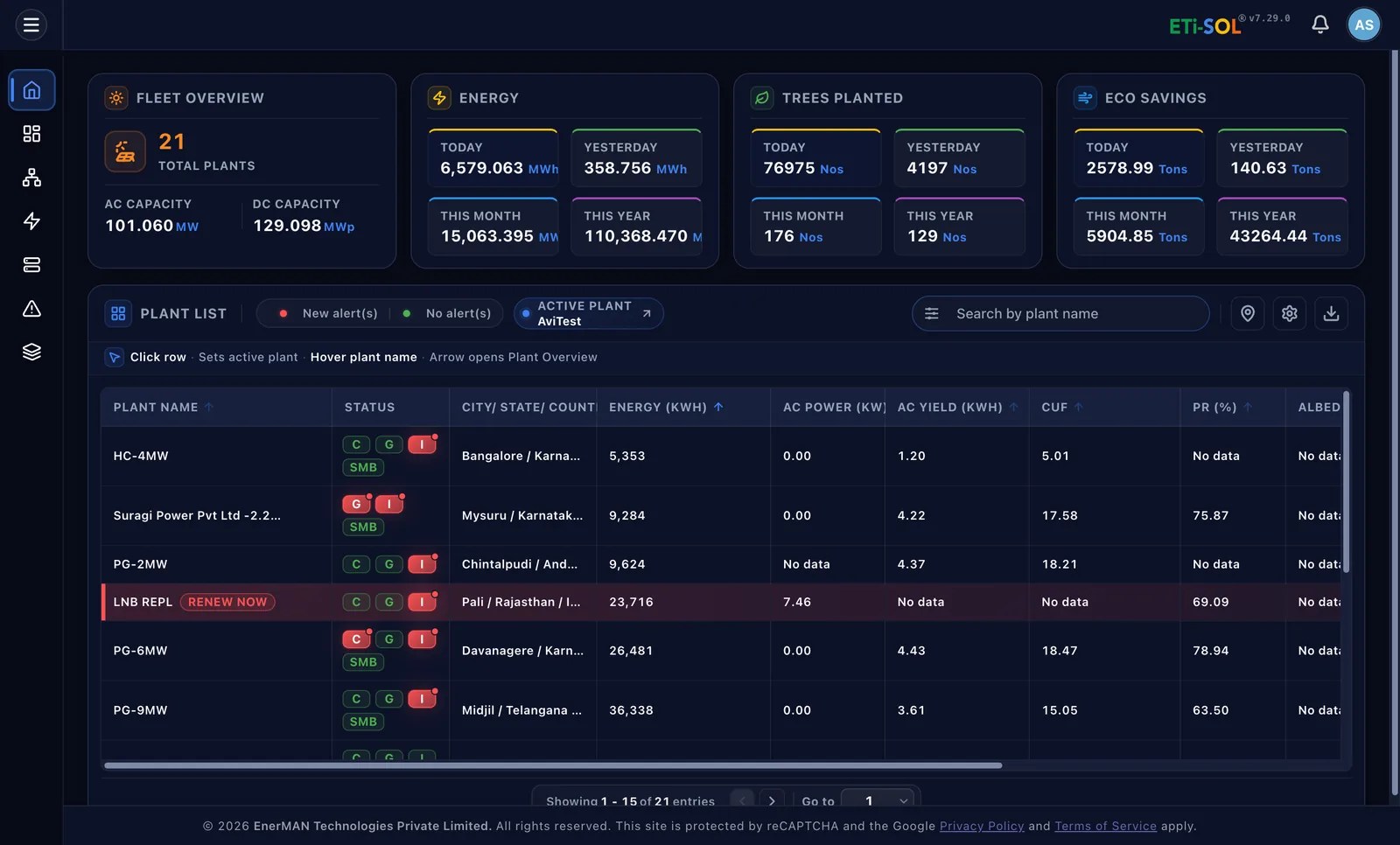Download the plant list
This screenshot has height=845, width=1400.
[x=1331, y=313]
